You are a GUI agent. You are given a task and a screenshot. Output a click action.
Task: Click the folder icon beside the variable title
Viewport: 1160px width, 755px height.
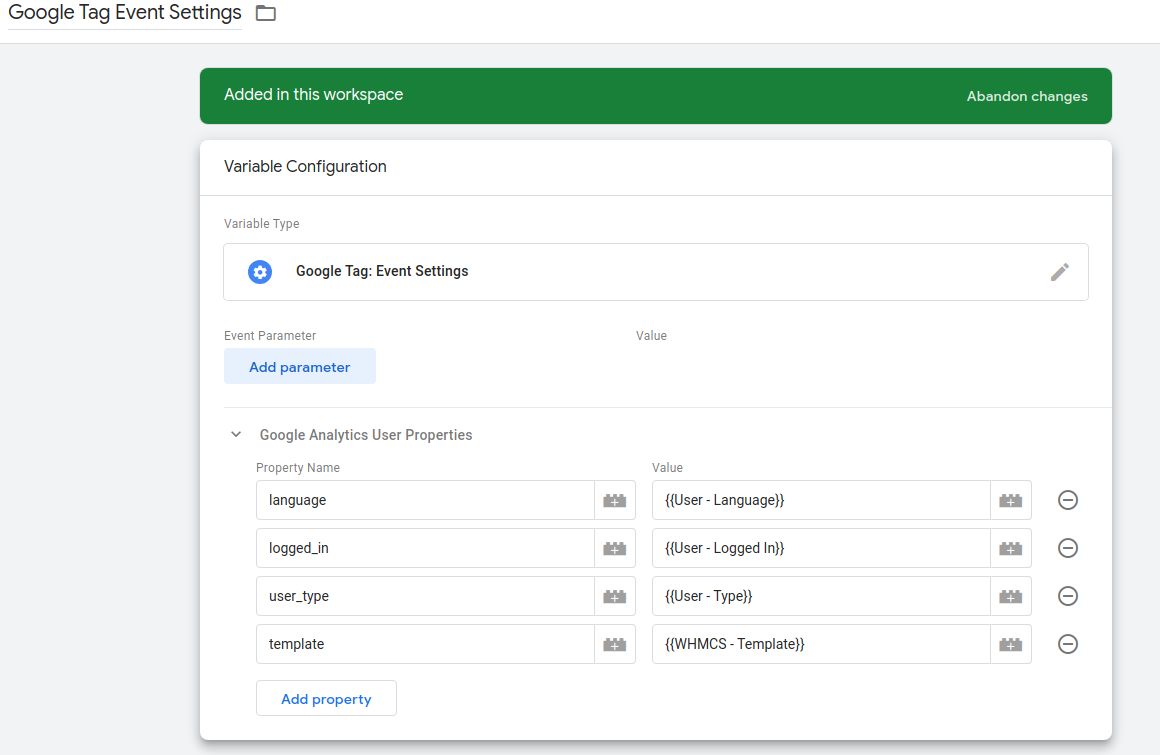(265, 14)
